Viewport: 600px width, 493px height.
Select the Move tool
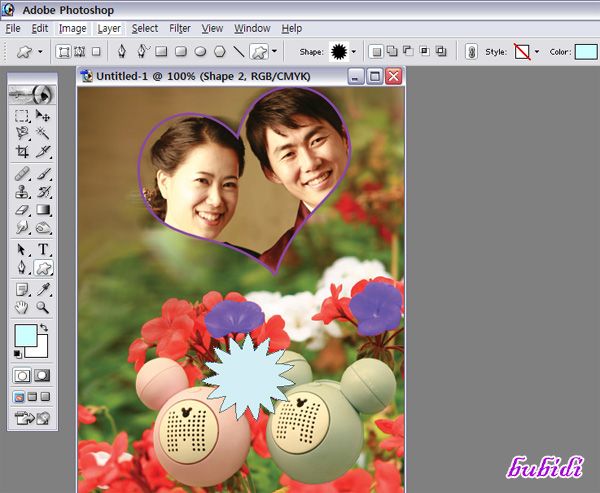(42, 116)
